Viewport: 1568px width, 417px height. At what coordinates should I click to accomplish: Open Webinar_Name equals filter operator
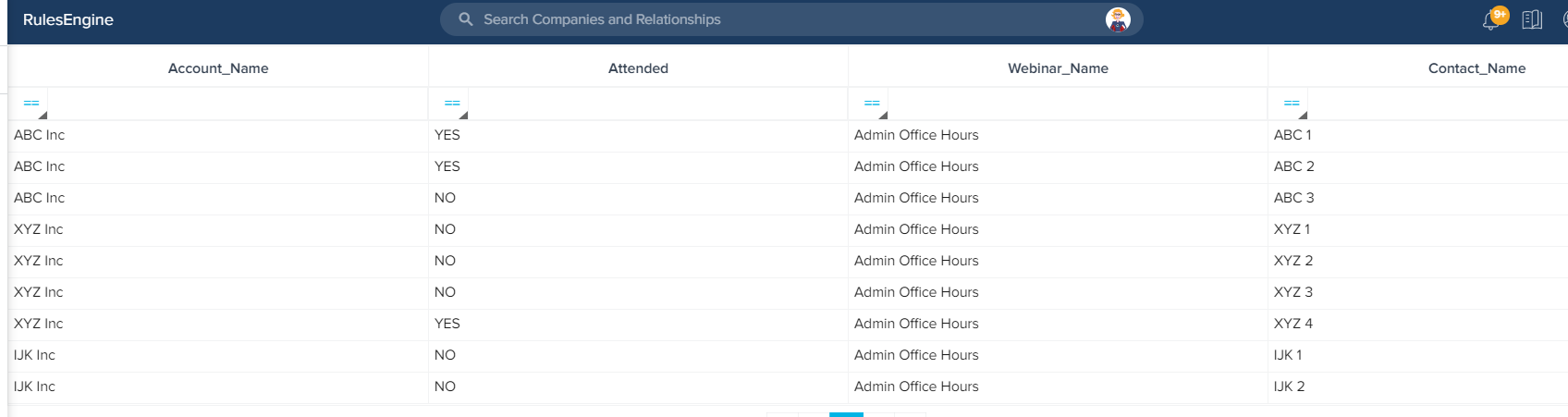pyautogui.click(x=872, y=104)
